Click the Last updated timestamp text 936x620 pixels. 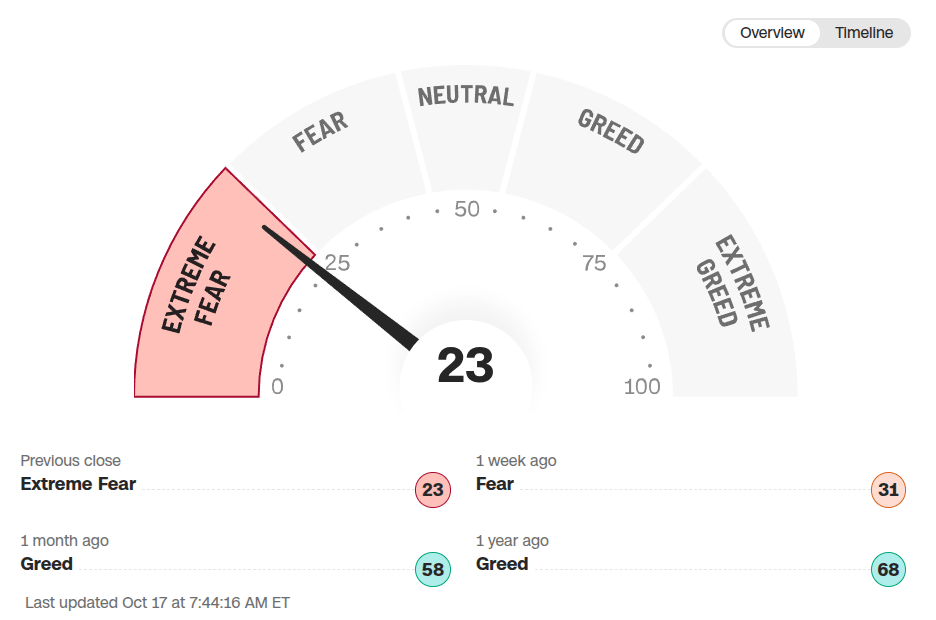click(158, 602)
